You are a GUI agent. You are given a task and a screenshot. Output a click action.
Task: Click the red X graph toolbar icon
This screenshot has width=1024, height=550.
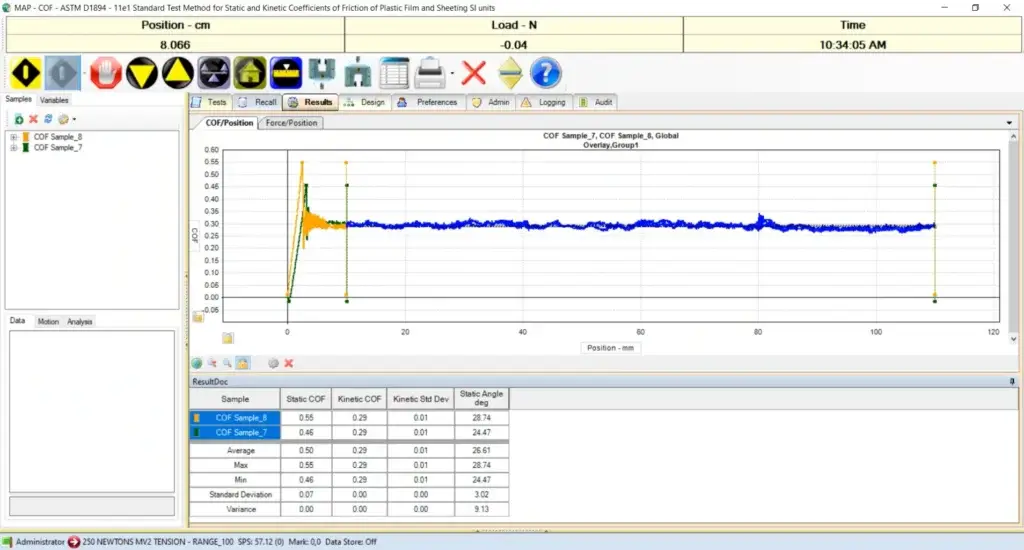click(x=289, y=363)
